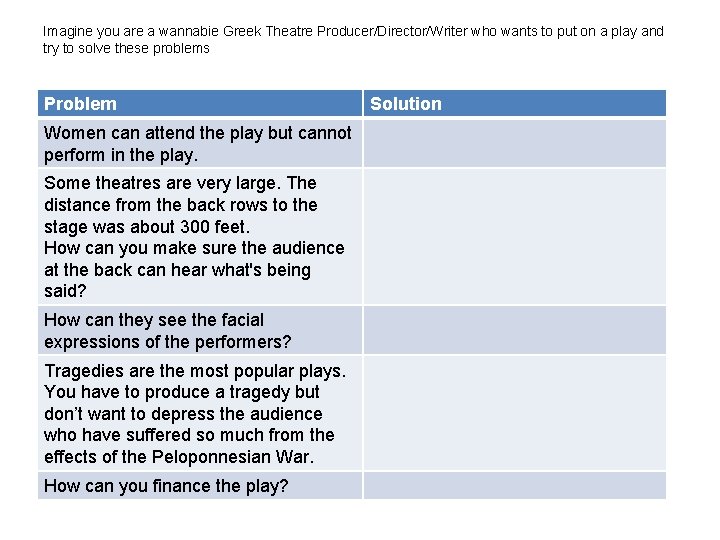
Task: Click empty Solution cell beside finance question
Action: [514, 486]
